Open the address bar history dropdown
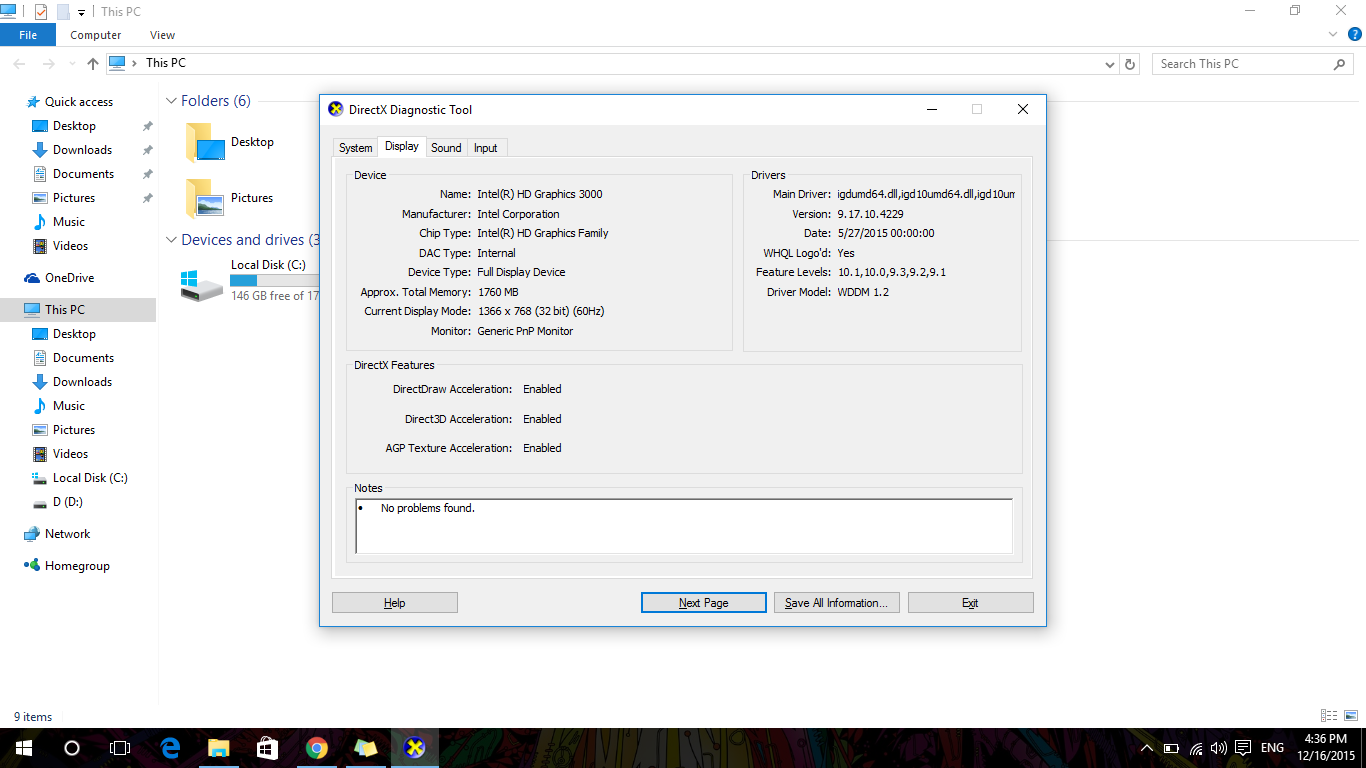The height and width of the screenshot is (768, 1366). point(1110,64)
